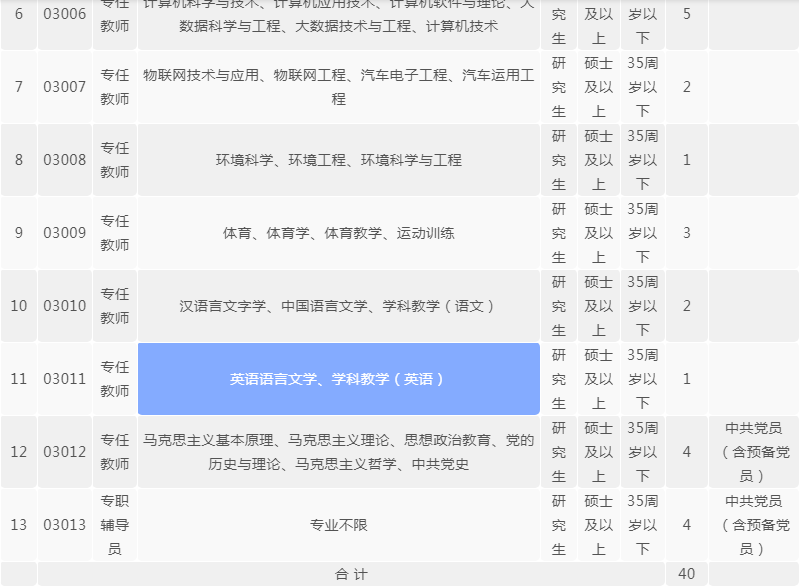Click headcount 2 in row 03007
This screenshot has height=586, width=799.
click(x=686, y=87)
